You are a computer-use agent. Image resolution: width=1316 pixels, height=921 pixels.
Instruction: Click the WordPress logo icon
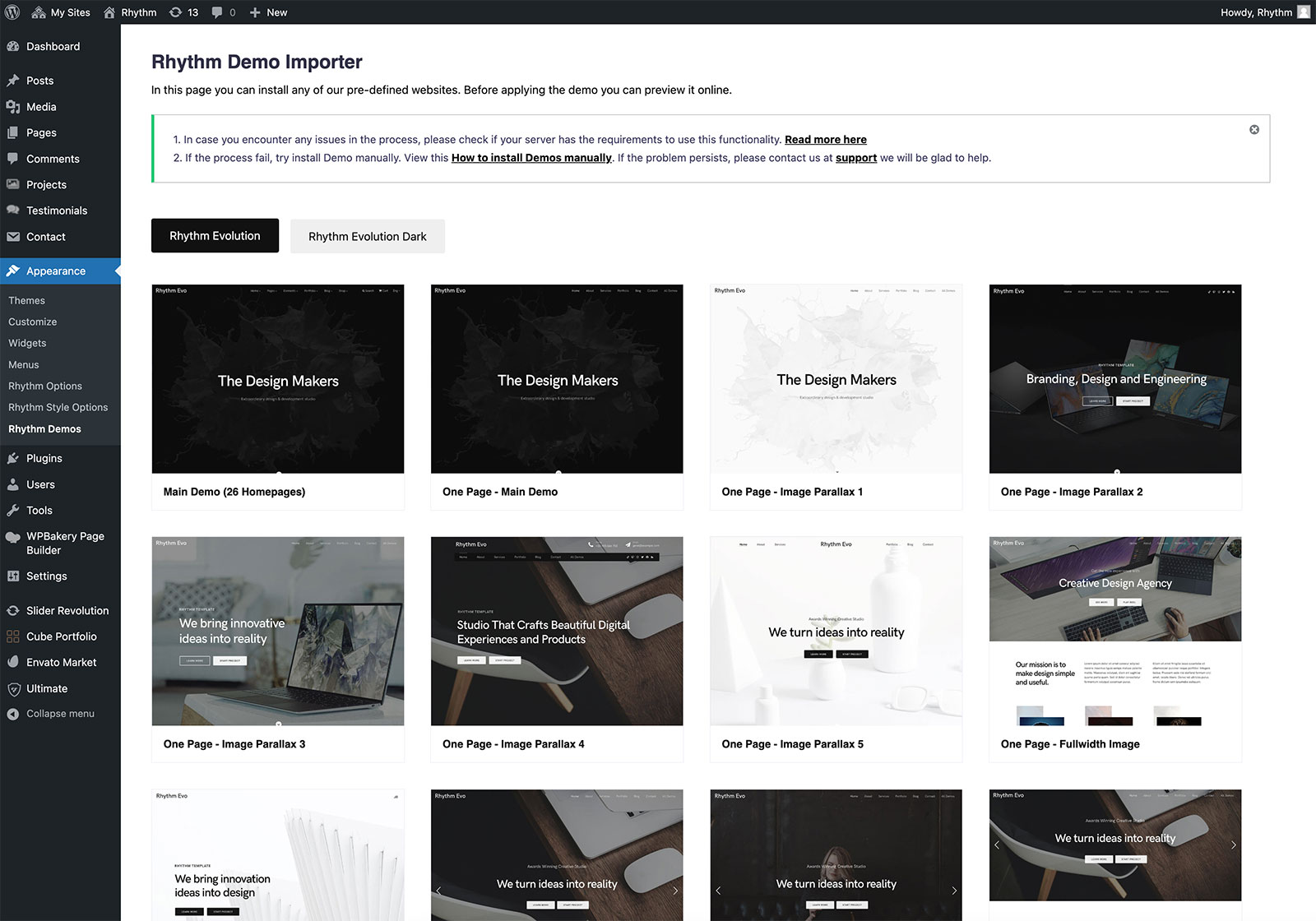pos(12,12)
